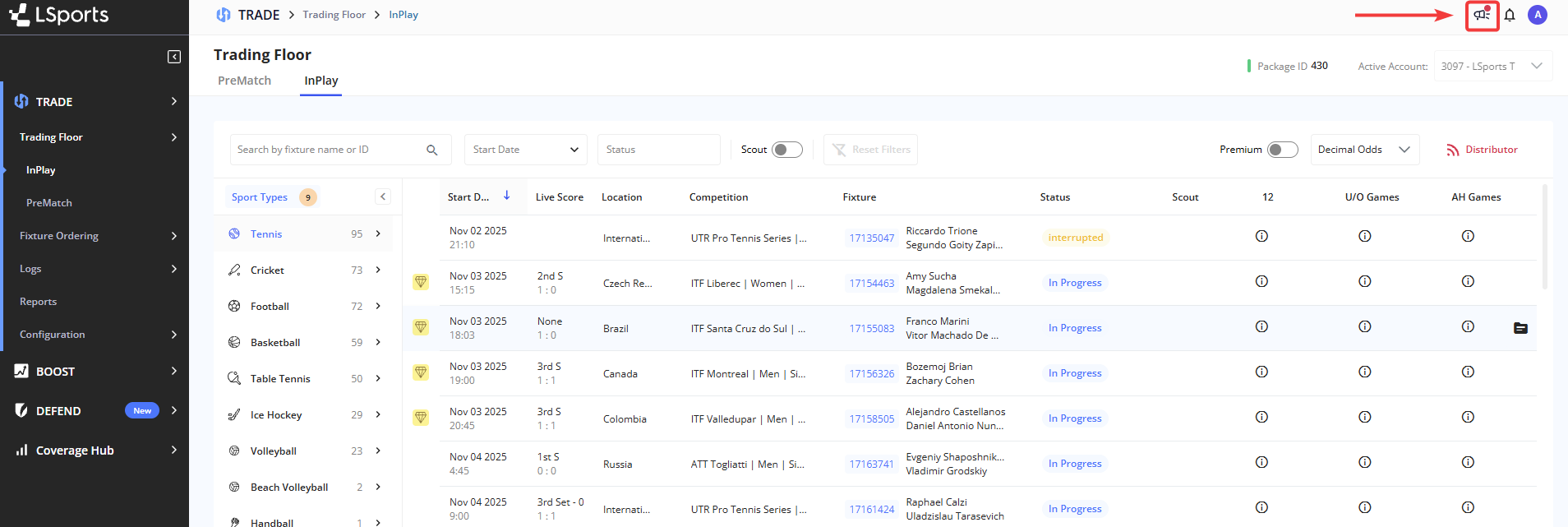Collapse the left sidebar navigation panel
The width and height of the screenshot is (1568, 527).
(174, 57)
